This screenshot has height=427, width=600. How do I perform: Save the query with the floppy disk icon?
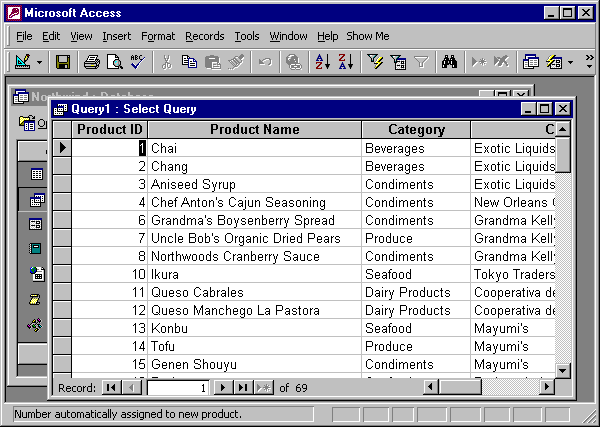pos(63,62)
